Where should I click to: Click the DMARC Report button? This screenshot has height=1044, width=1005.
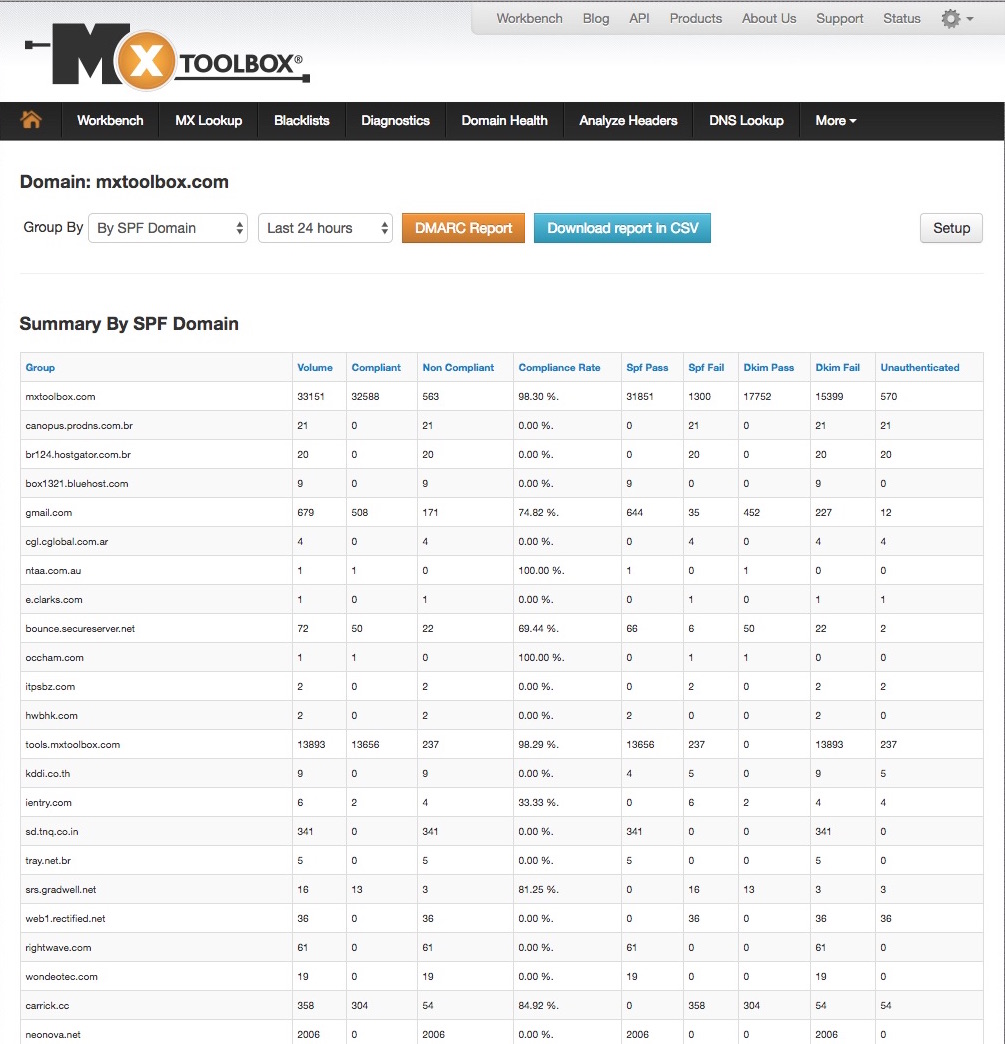point(463,228)
